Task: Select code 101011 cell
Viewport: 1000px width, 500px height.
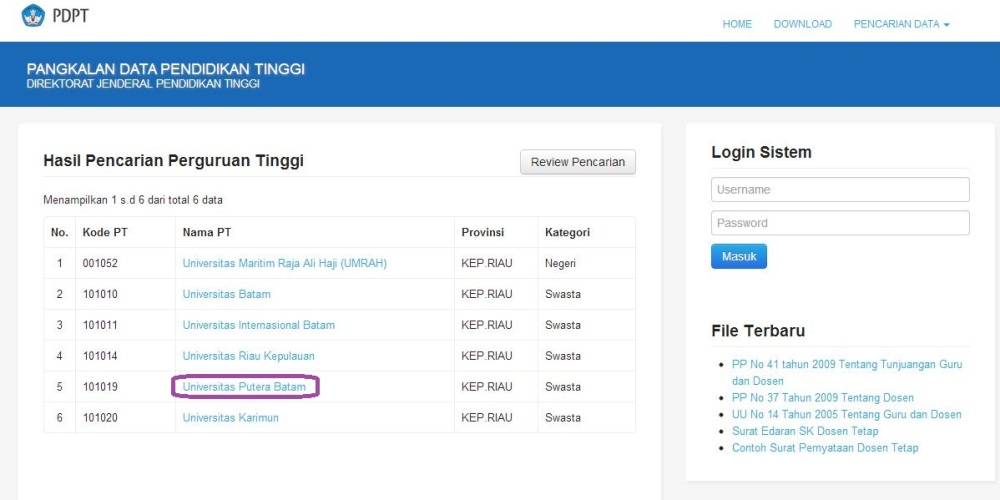Action: pyautogui.click(x=100, y=325)
